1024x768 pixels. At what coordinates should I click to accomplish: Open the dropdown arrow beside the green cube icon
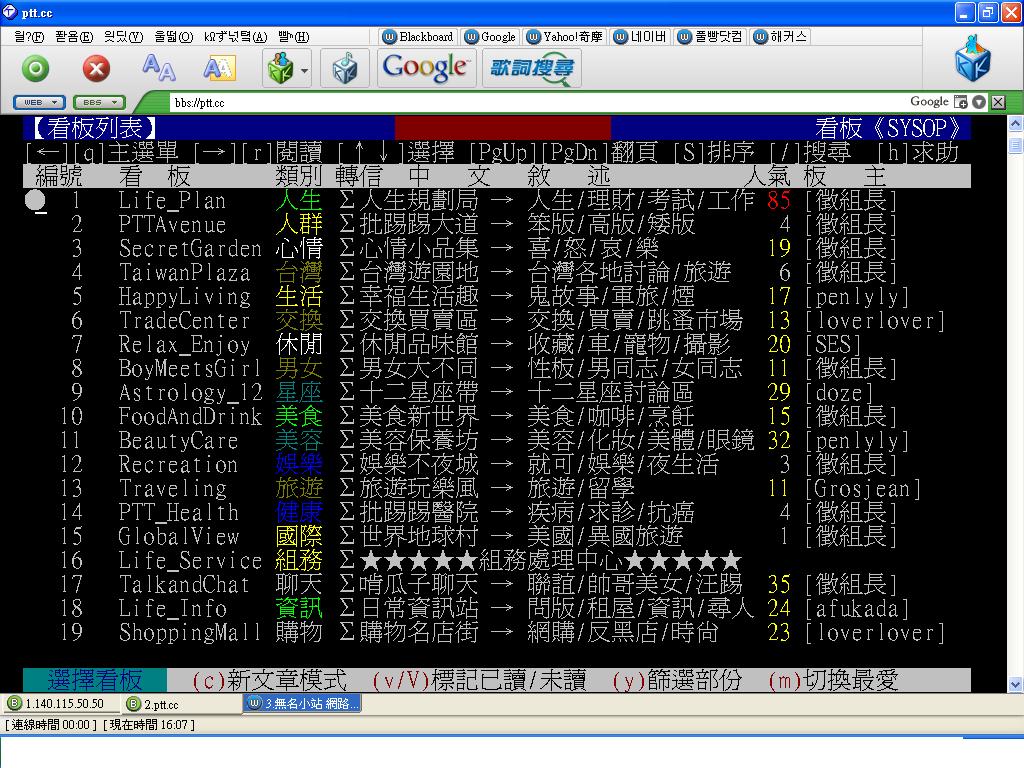pos(304,70)
